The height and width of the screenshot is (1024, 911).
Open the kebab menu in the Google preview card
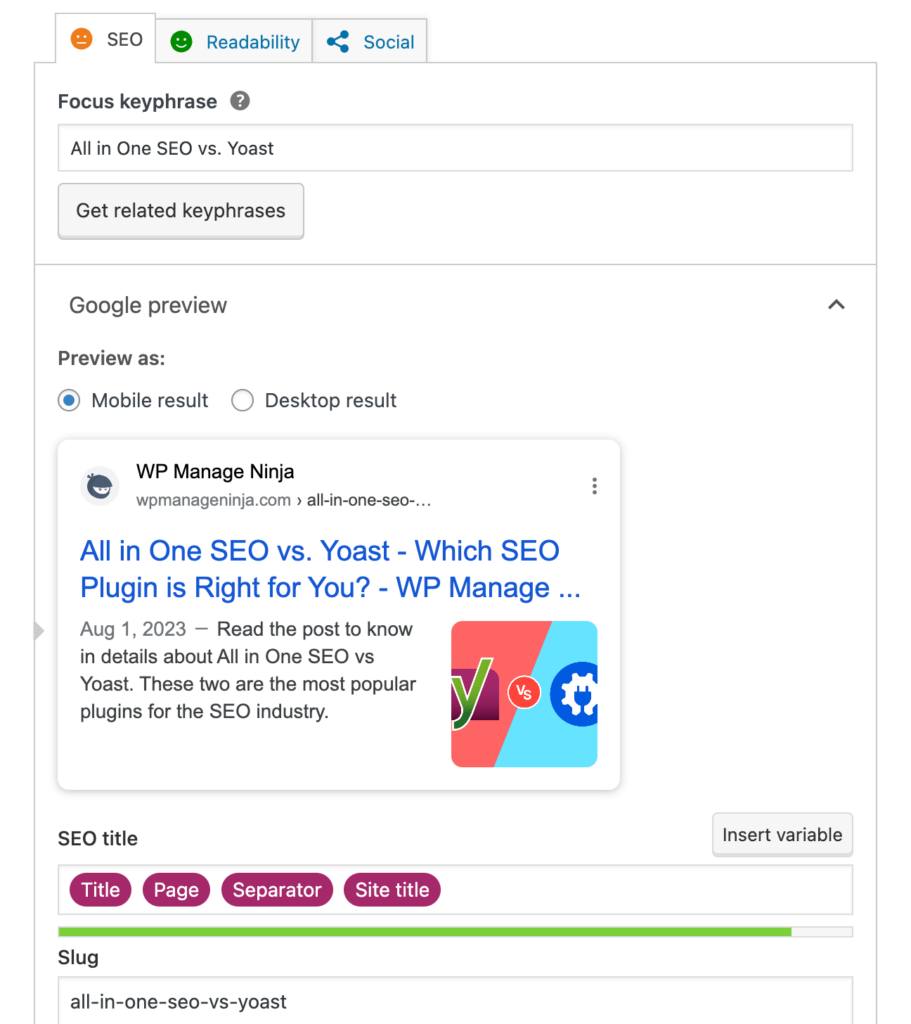(x=594, y=485)
